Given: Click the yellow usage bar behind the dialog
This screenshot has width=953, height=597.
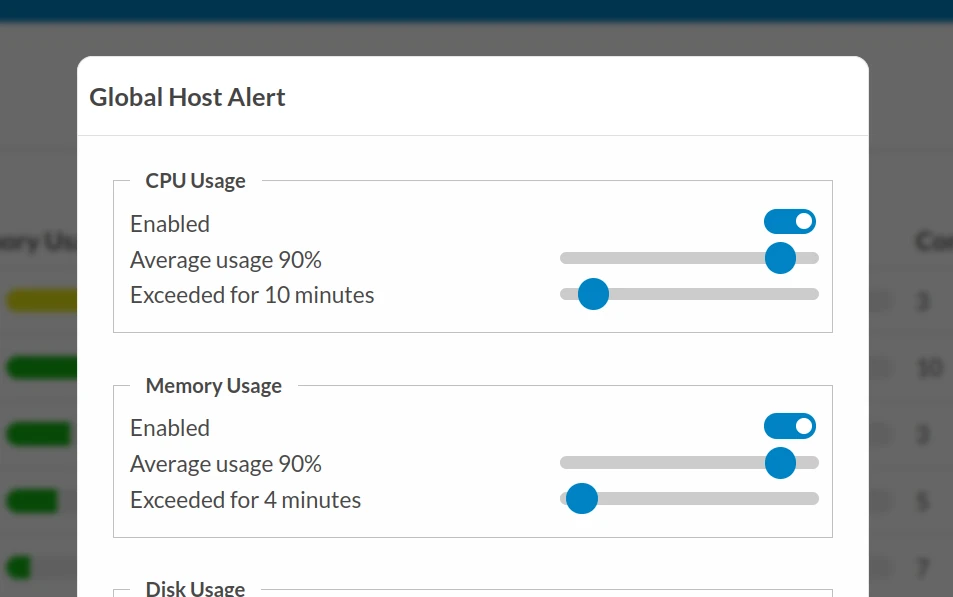Looking at the screenshot, I should coord(41,300).
